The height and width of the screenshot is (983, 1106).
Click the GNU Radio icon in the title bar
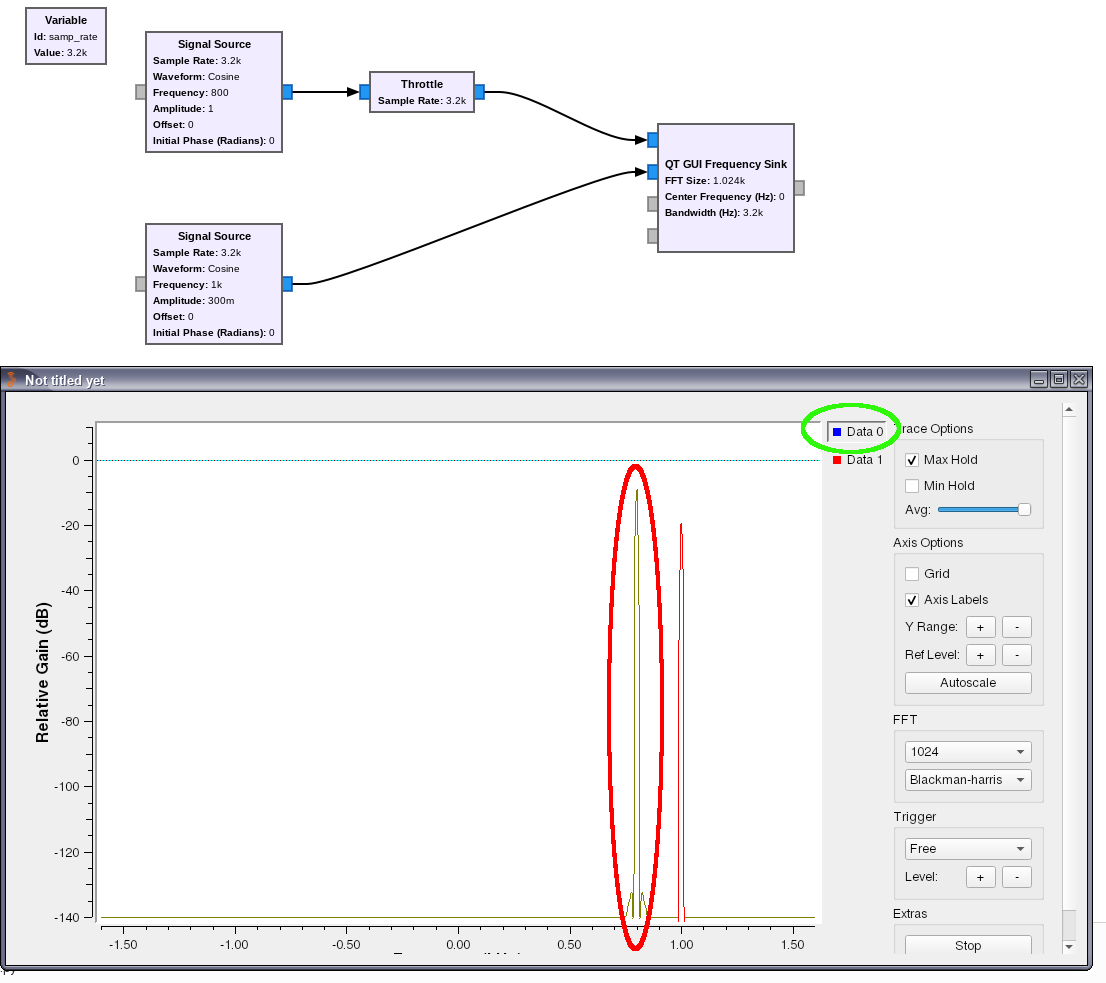[x=13, y=379]
